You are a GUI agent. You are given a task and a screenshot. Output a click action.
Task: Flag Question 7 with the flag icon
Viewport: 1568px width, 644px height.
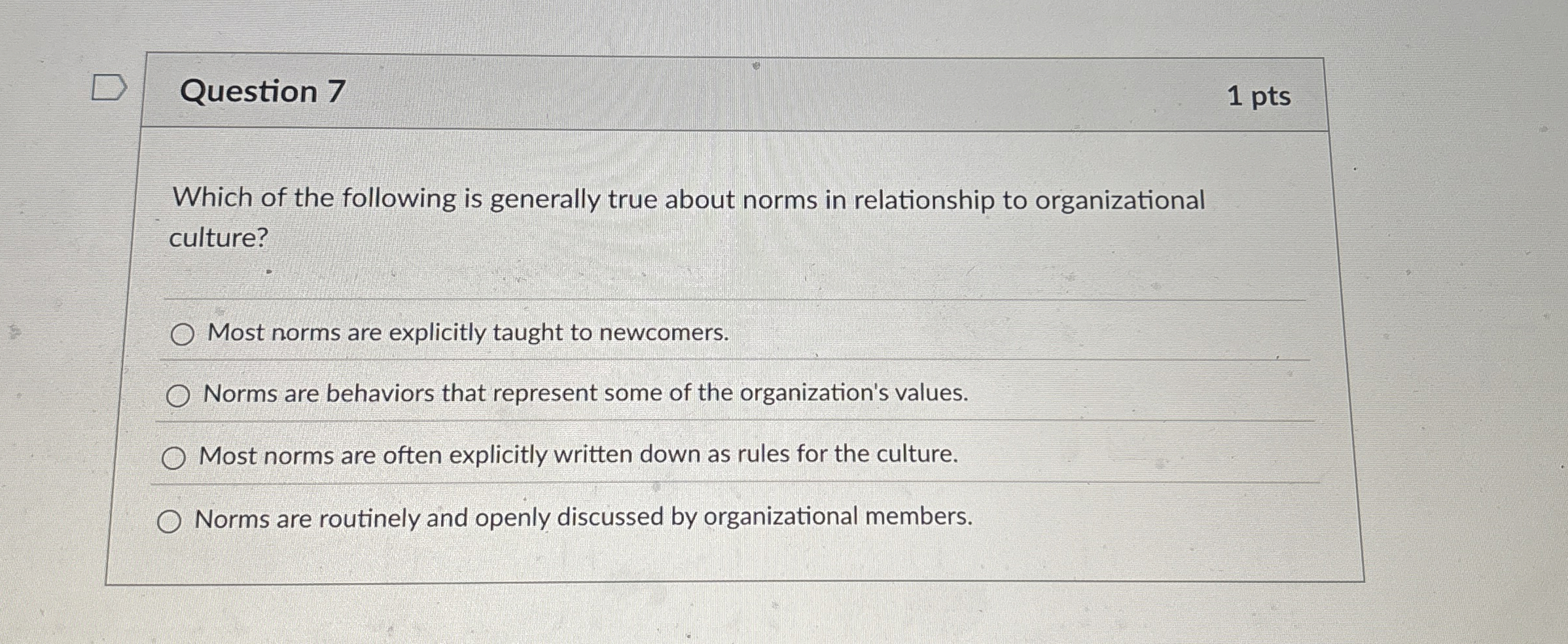109,88
